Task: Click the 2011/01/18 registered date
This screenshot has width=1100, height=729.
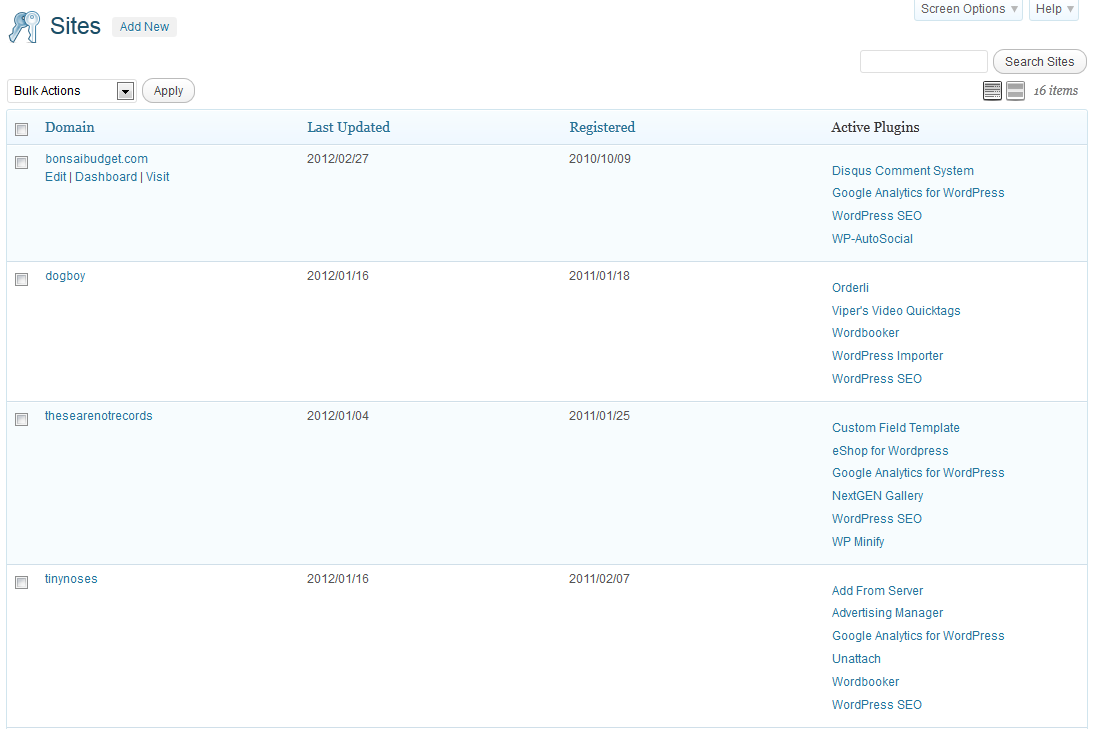Action: (x=599, y=276)
